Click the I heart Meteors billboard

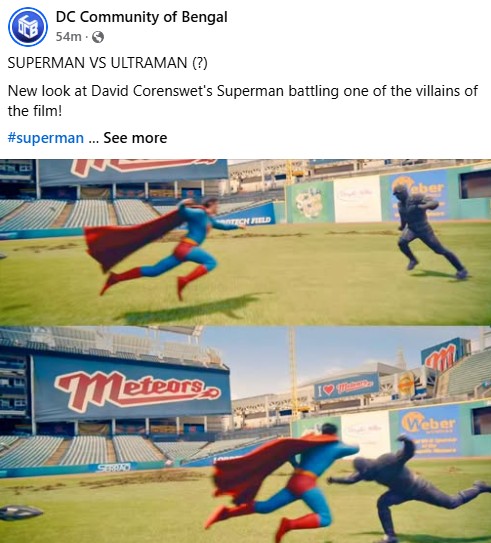(346, 388)
